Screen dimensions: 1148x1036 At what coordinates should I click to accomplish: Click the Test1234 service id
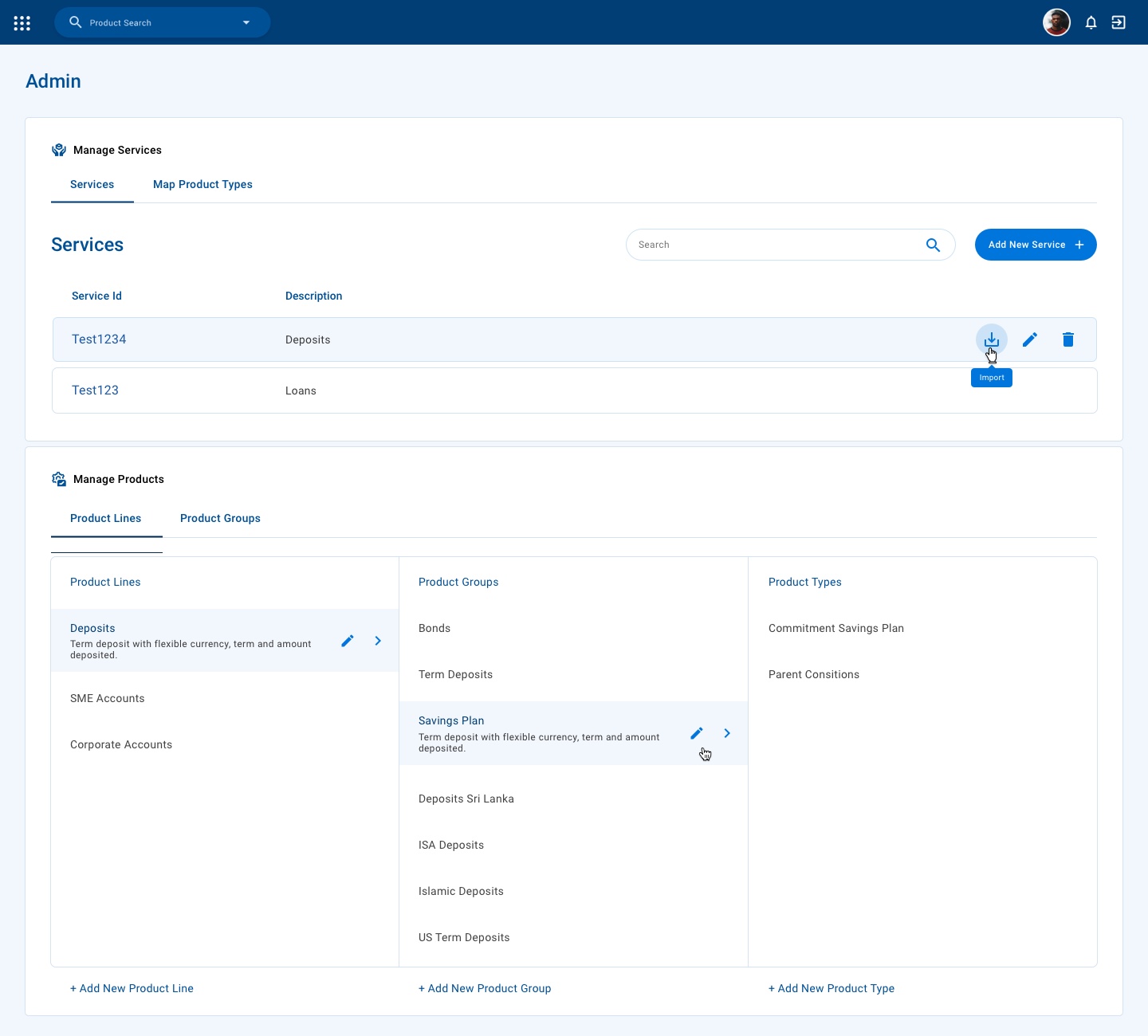pyautogui.click(x=99, y=339)
